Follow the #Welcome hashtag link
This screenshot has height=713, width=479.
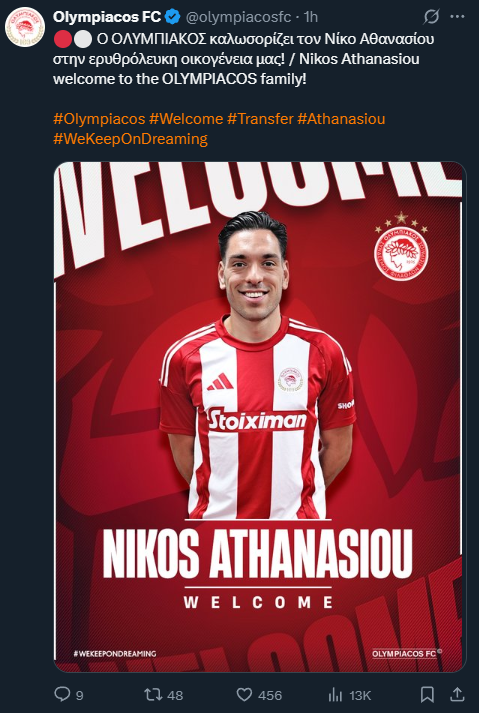pos(186,119)
